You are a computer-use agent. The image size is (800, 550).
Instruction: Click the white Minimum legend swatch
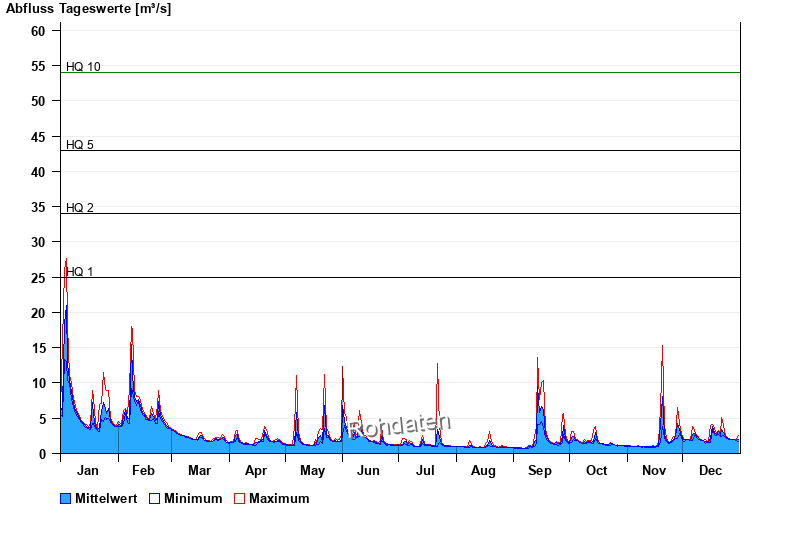pyautogui.click(x=155, y=498)
